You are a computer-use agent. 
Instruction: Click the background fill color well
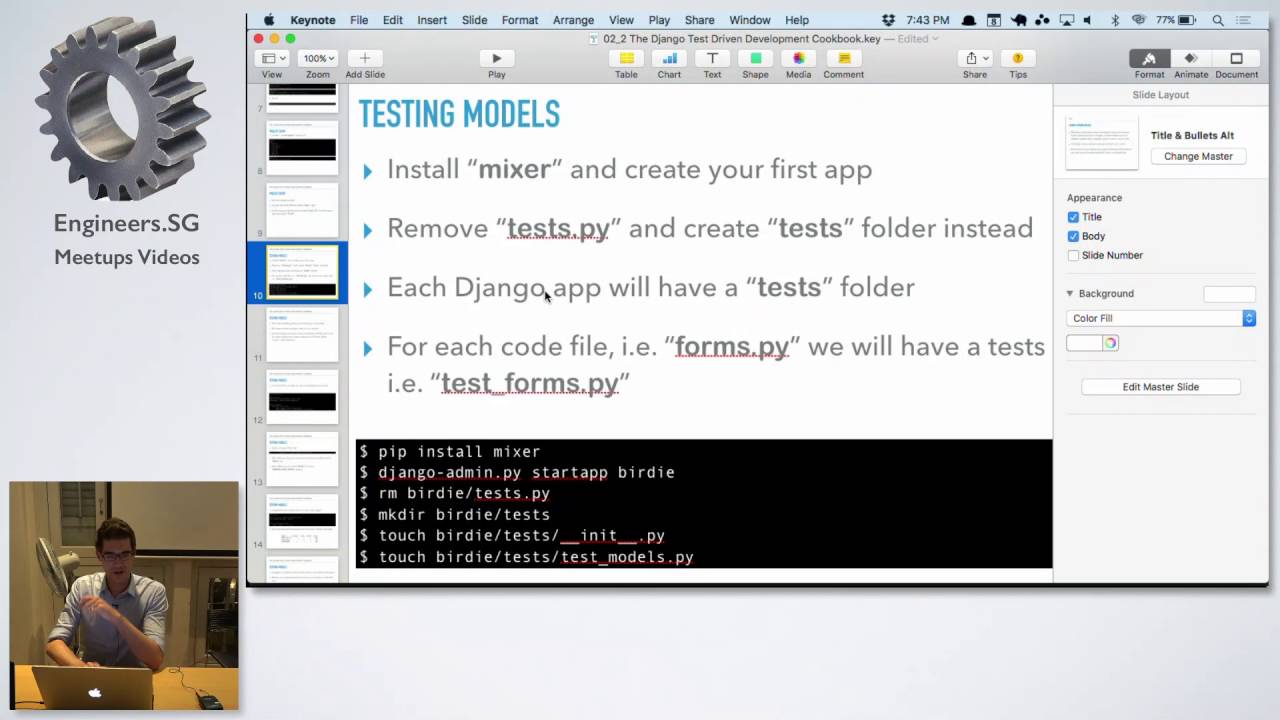1084,343
